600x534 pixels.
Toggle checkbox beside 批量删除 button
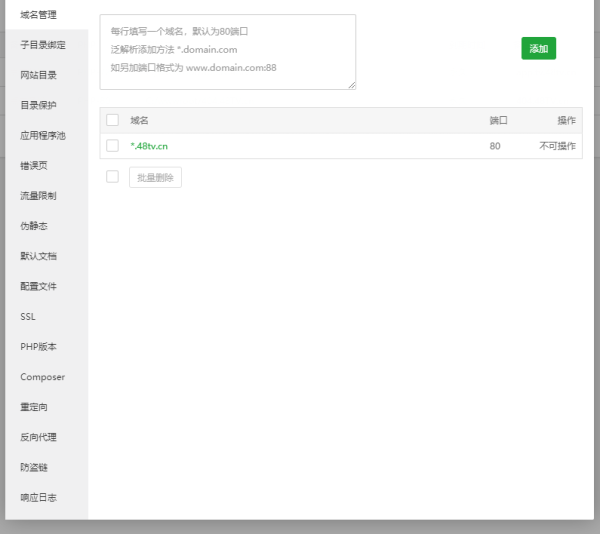[112, 177]
